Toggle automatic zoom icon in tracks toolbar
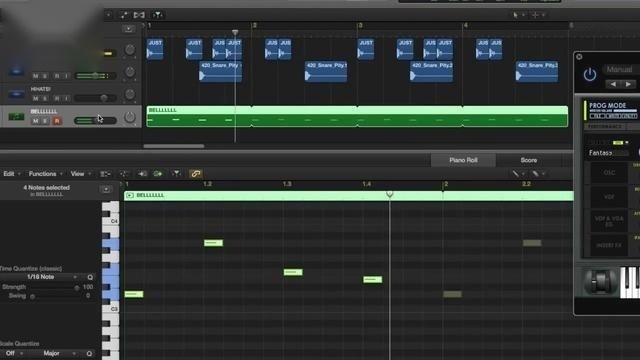This screenshot has width=640, height=360. tap(124, 15)
